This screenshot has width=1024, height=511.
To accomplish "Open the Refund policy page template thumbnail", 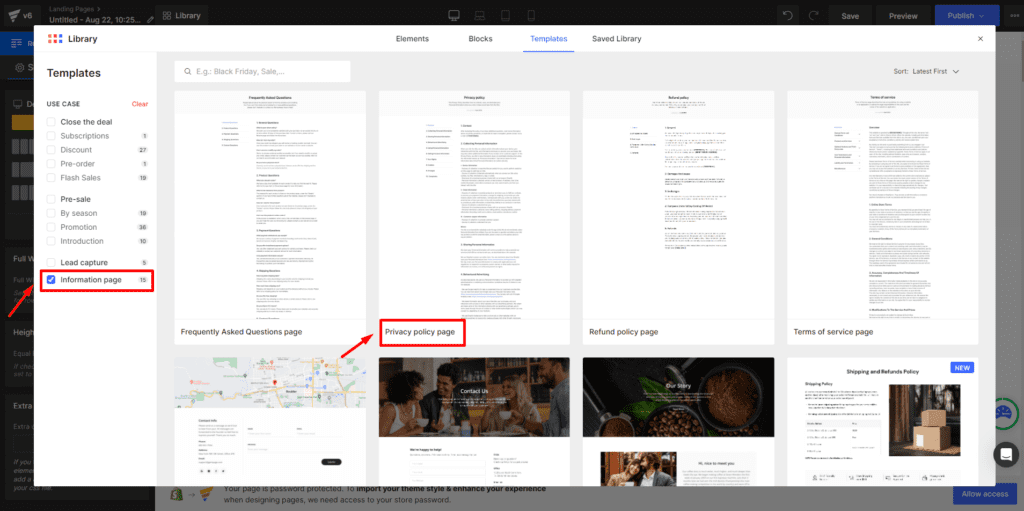I will (679, 205).
